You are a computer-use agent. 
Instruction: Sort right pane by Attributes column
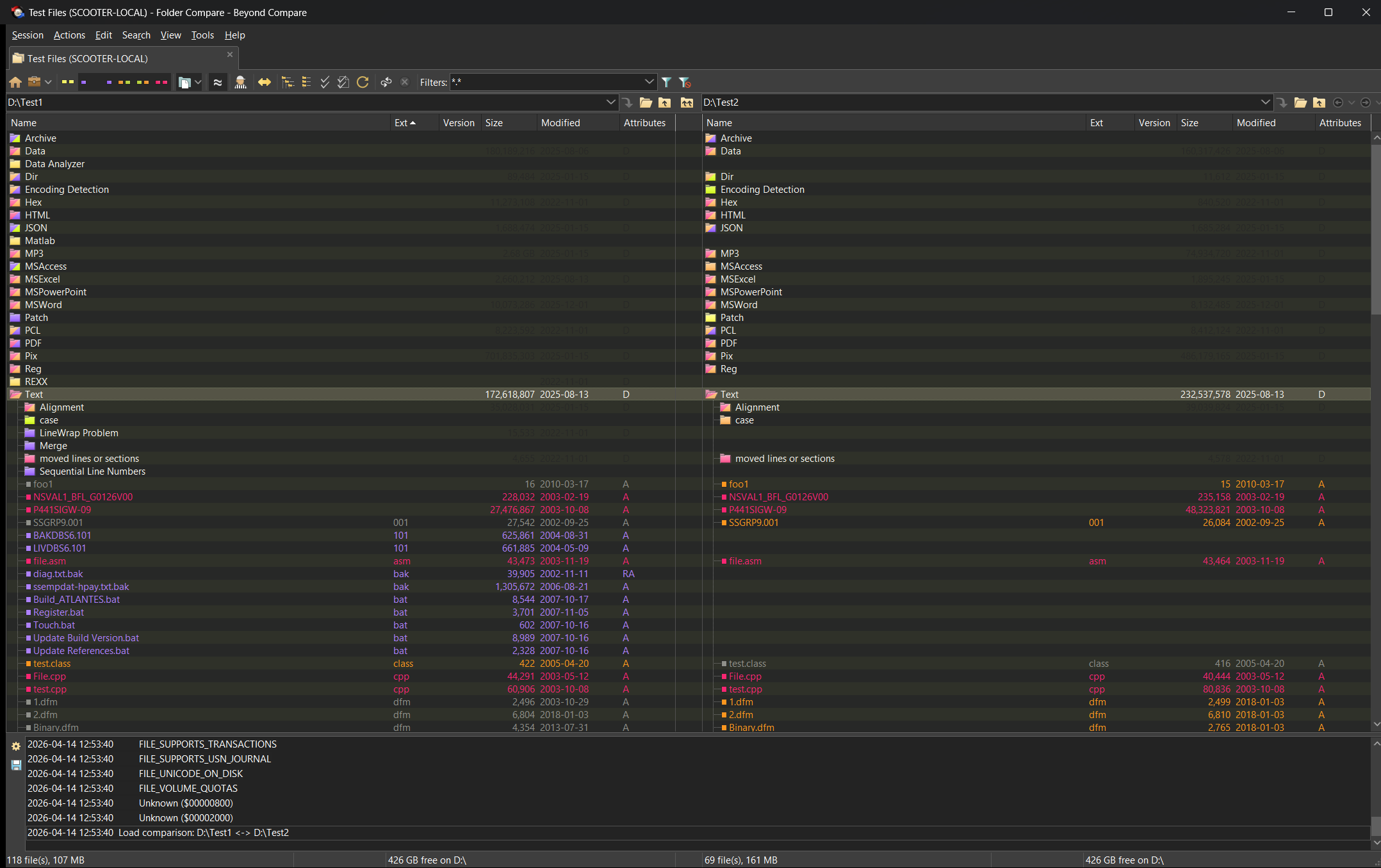pyautogui.click(x=1343, y=123)
